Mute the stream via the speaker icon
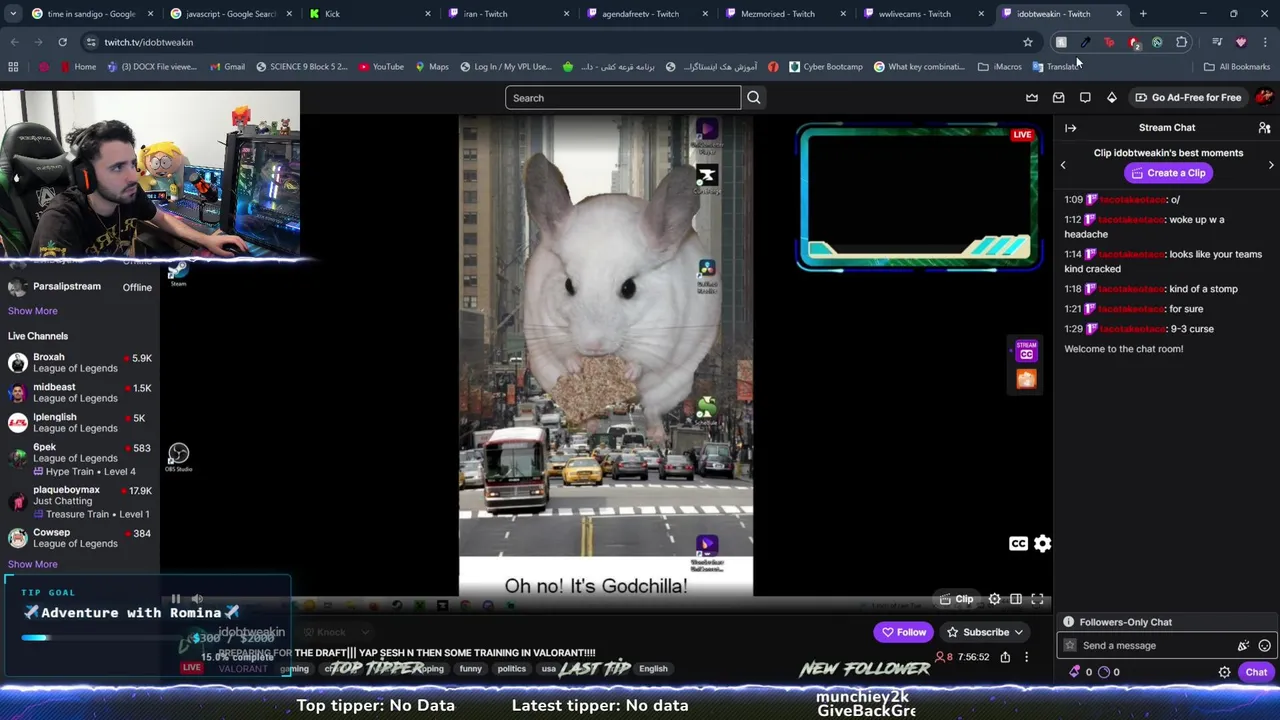 coord(197,599)
